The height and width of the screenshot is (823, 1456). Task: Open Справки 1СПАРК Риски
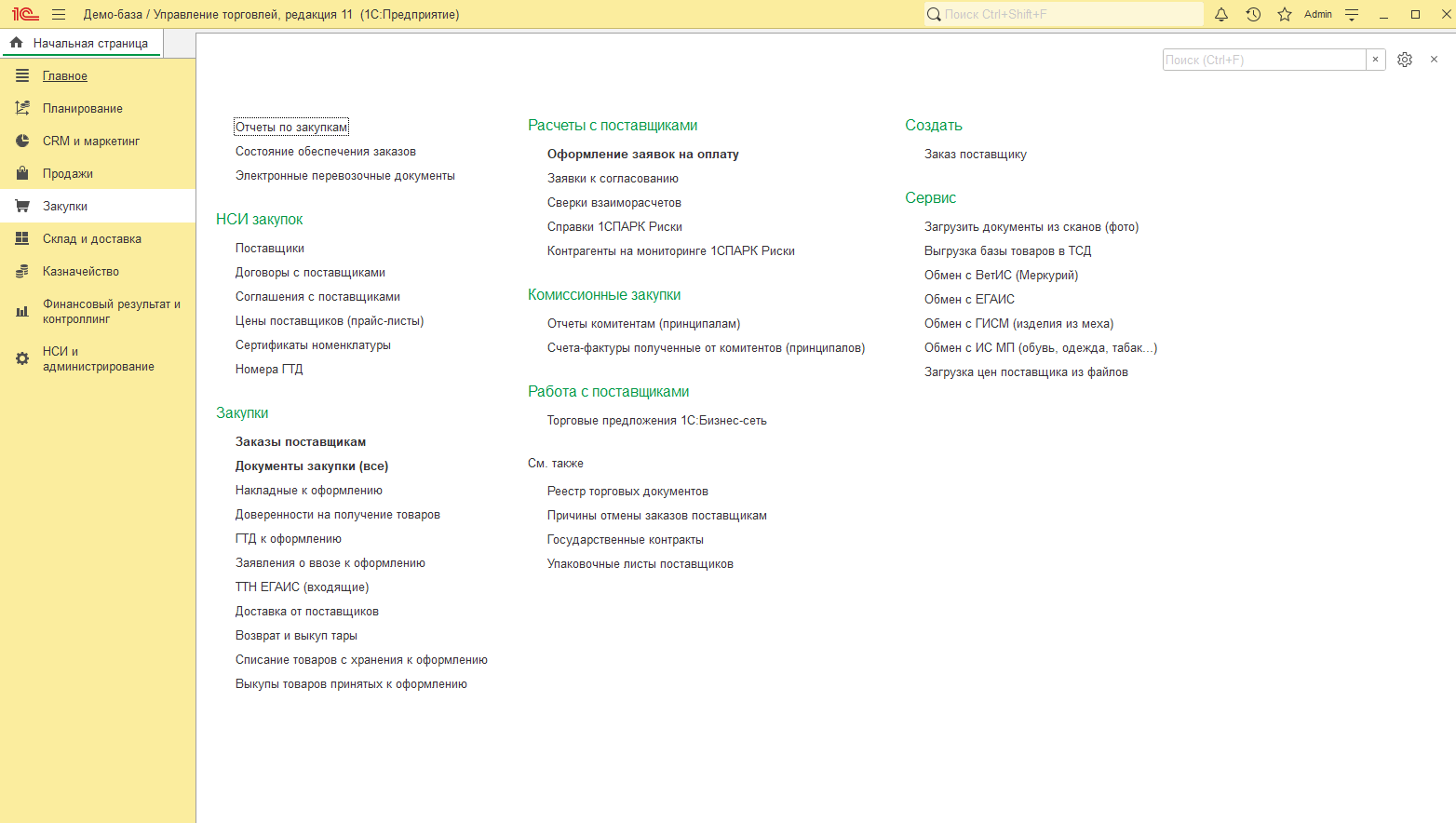pos(615,226)
